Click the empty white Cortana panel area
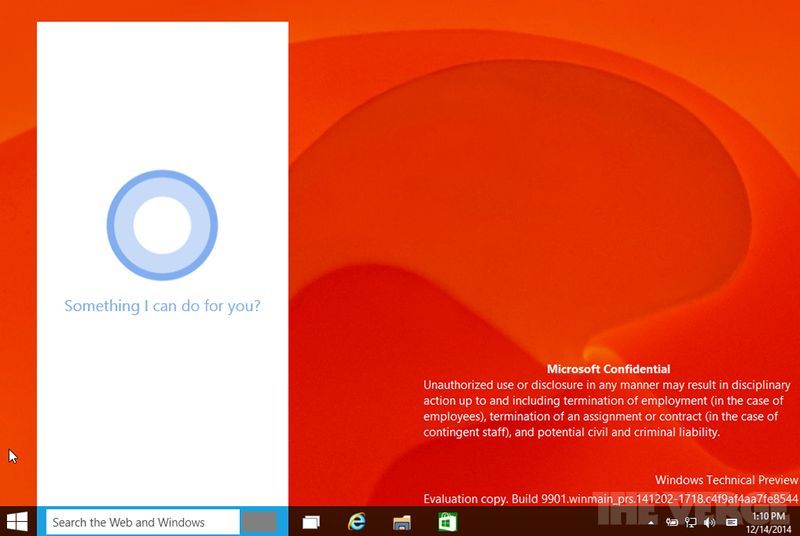Image resolution: width=800 pixels, height=536 pixels. point(162,420)
